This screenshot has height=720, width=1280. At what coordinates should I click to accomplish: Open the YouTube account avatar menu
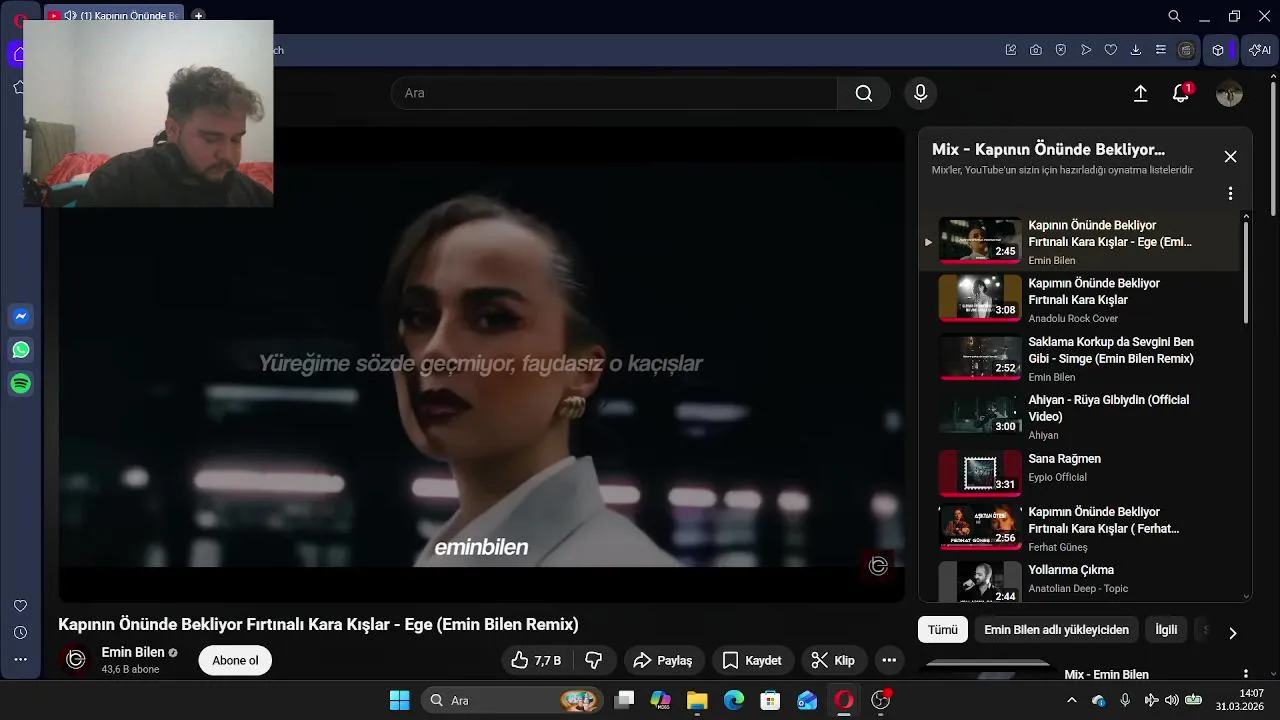(1229, 94)
